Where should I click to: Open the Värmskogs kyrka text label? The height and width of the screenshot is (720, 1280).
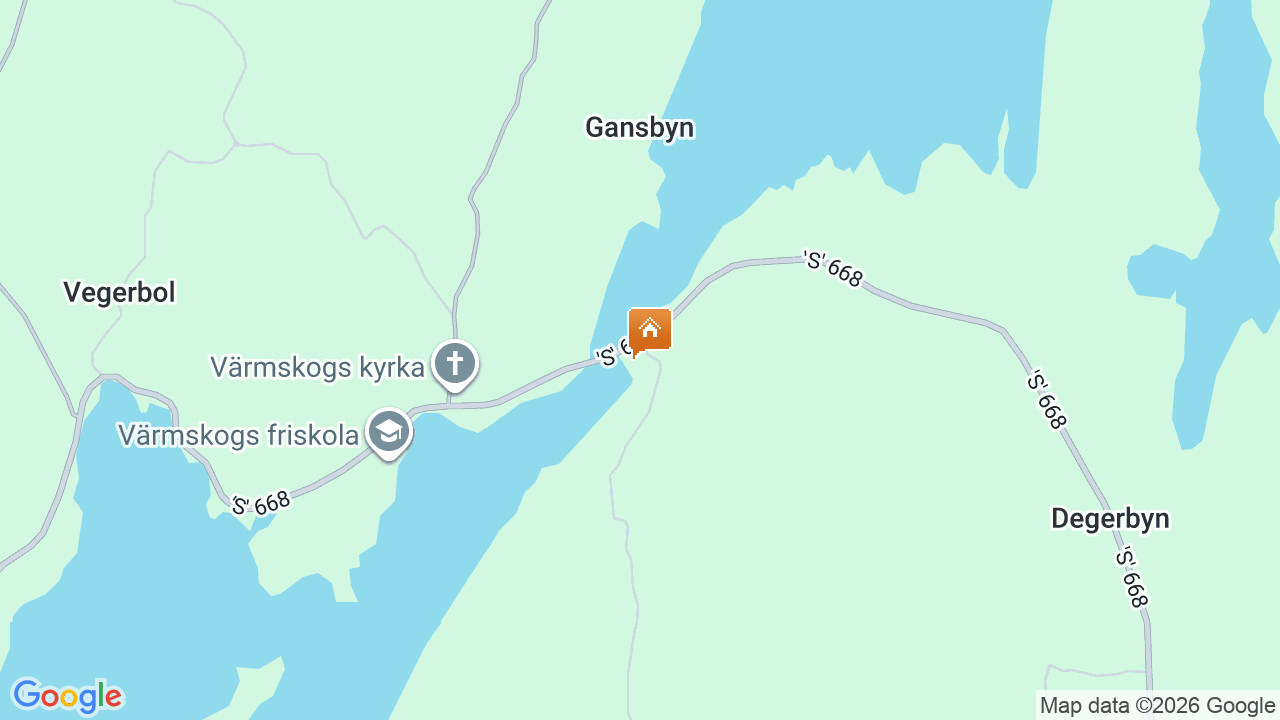pyautogui.click(x=317, y=367)
